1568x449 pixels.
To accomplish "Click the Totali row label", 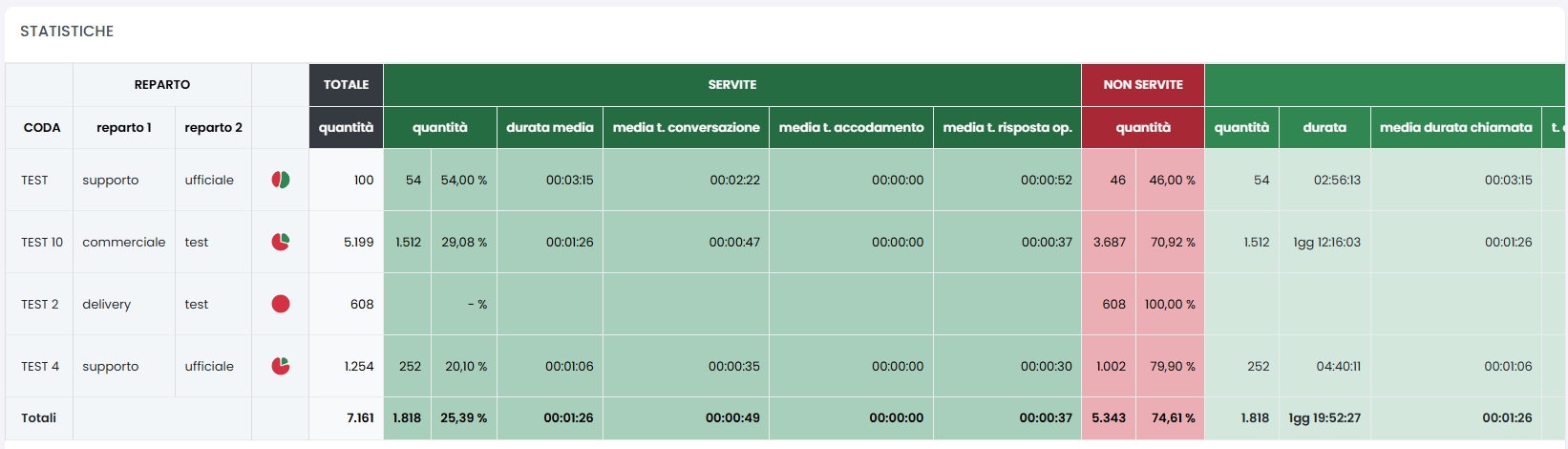I will [x=39, y=417].
